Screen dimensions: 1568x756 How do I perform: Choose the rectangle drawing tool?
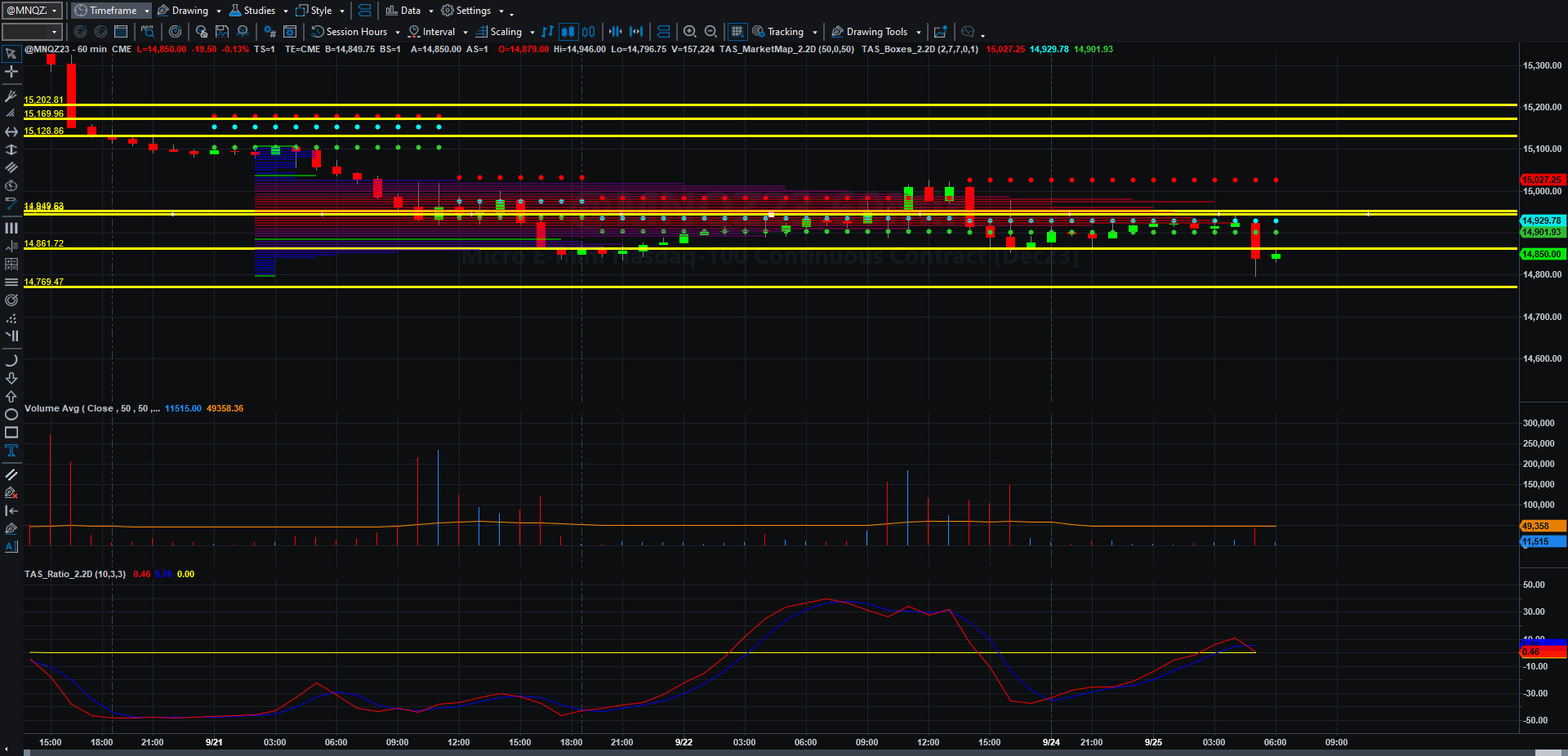click(x=11, y=433)
